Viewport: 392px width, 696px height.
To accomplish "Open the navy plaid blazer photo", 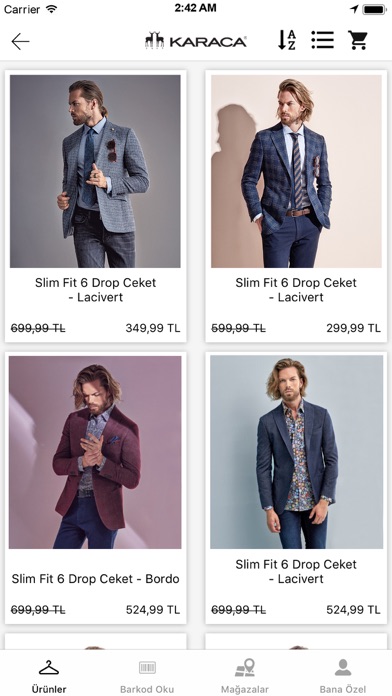I will coord(296,171).
